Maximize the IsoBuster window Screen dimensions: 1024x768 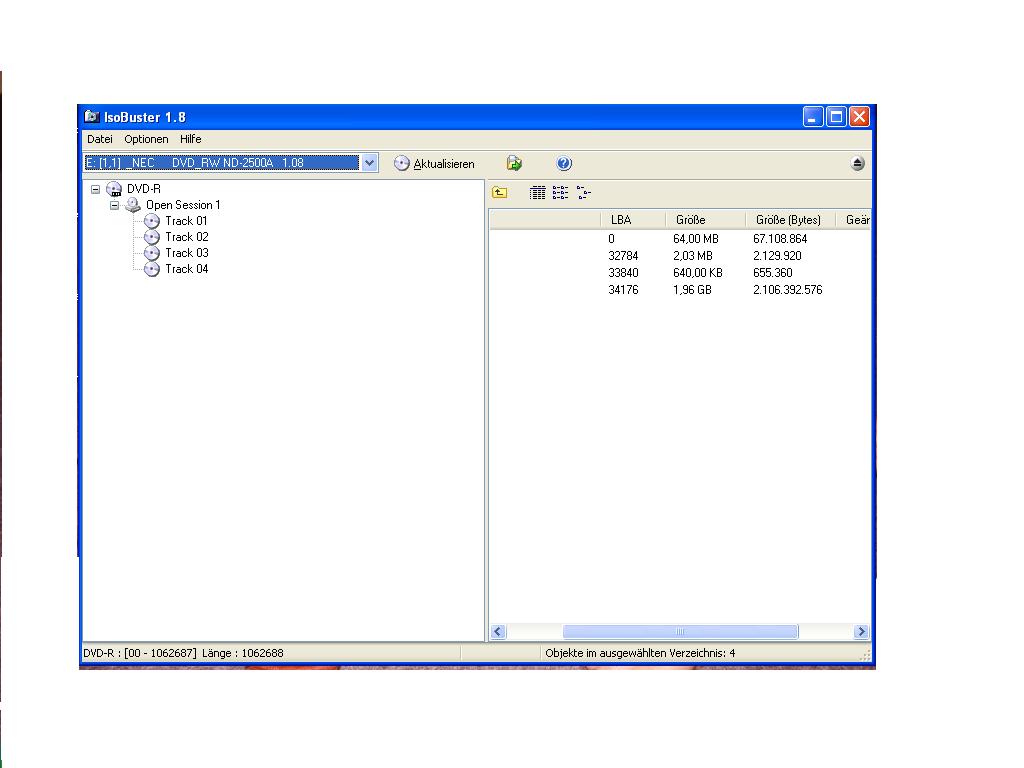pos(837,117)
